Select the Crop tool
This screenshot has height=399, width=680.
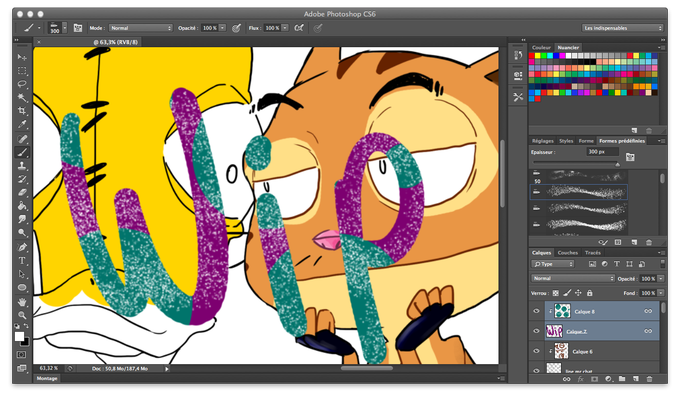pos(22,111)
